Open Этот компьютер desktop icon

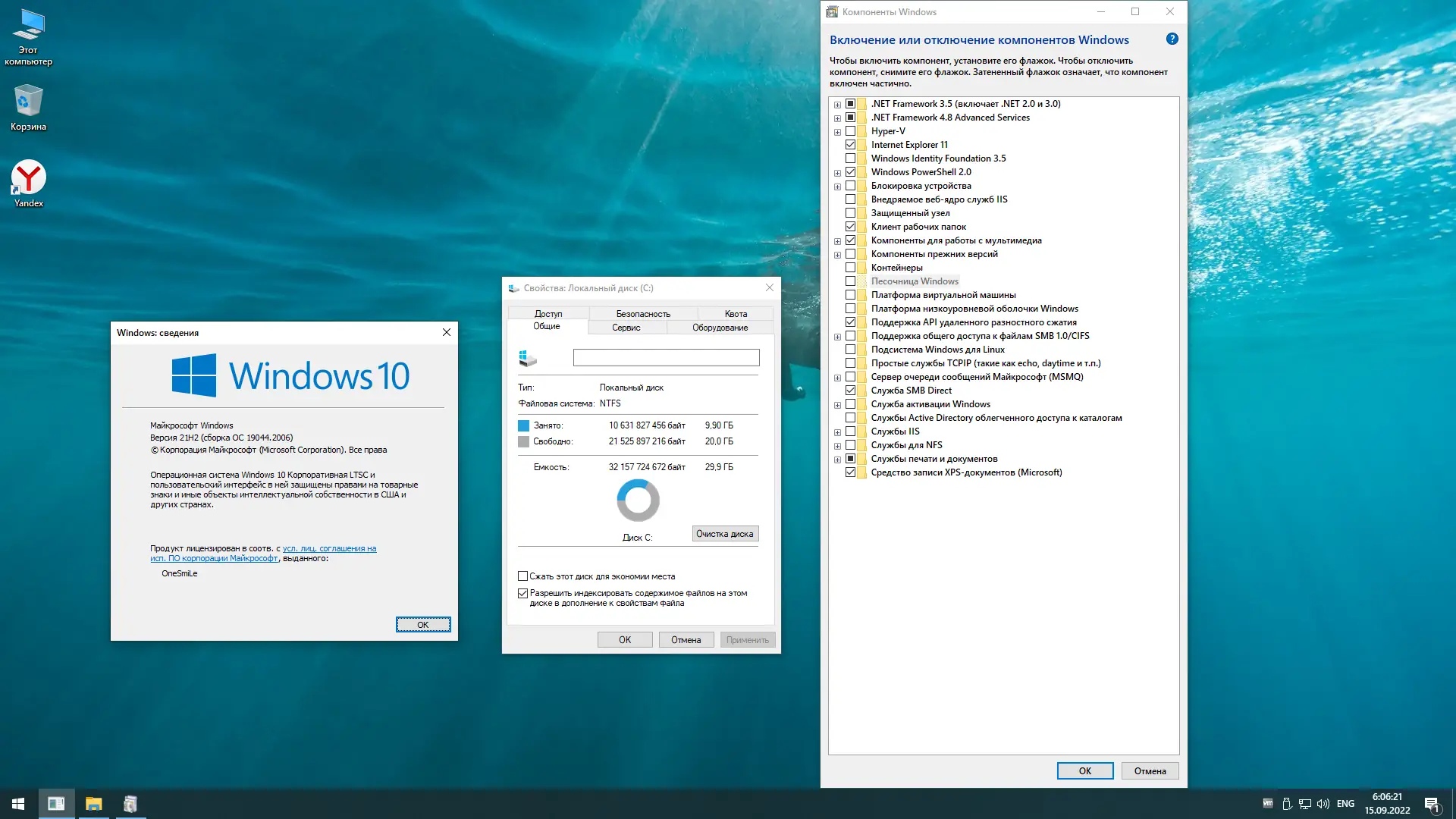pos(28,26)
